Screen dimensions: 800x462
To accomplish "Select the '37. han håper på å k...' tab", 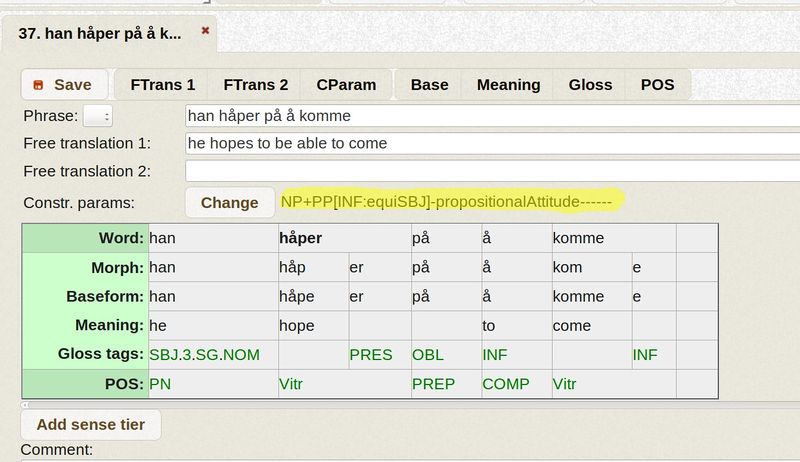I will point(100,33).
